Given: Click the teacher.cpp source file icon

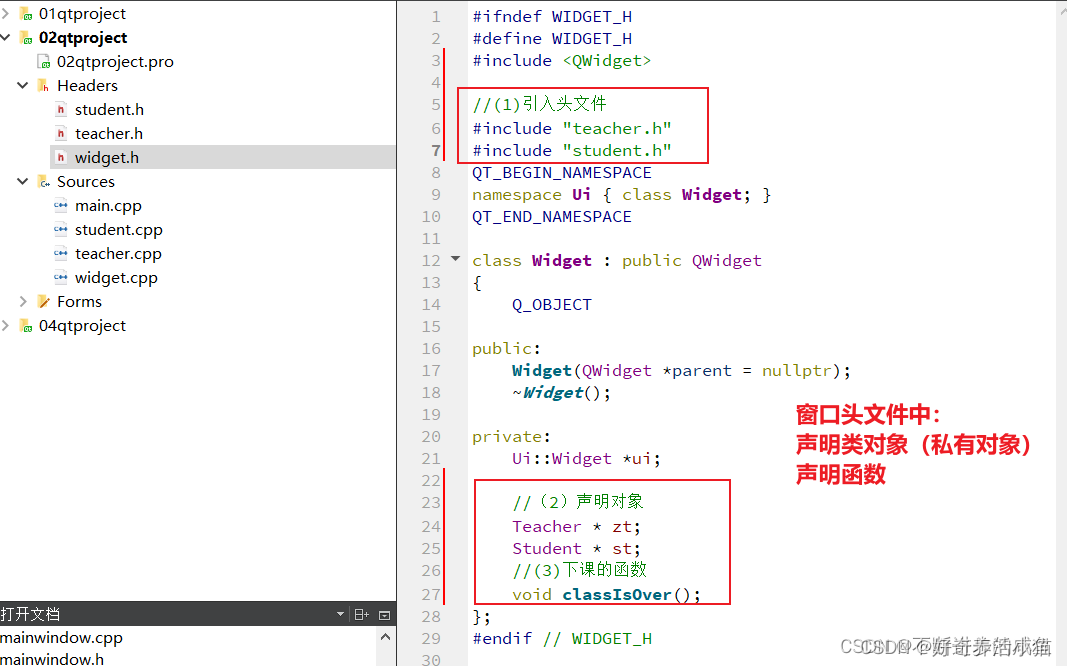Looking at the screenshot, I should pos(62,253).
